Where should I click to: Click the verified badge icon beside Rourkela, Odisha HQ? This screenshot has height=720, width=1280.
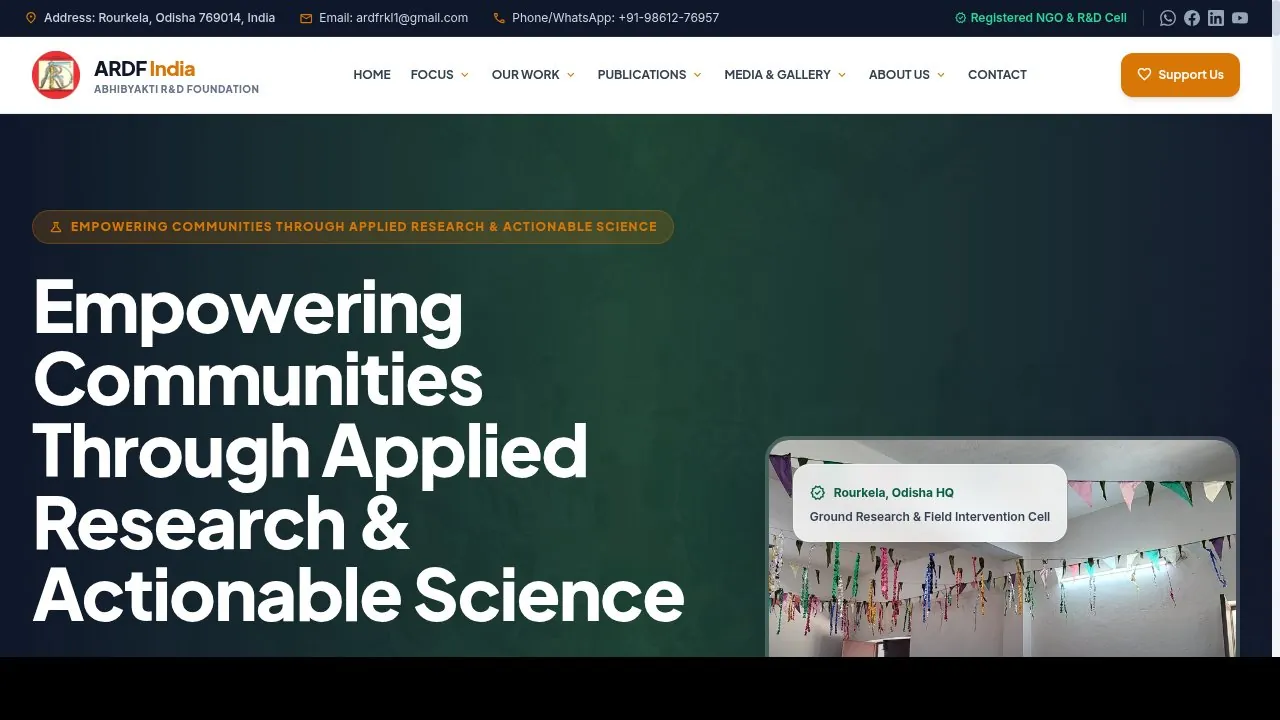pos(818,493)
